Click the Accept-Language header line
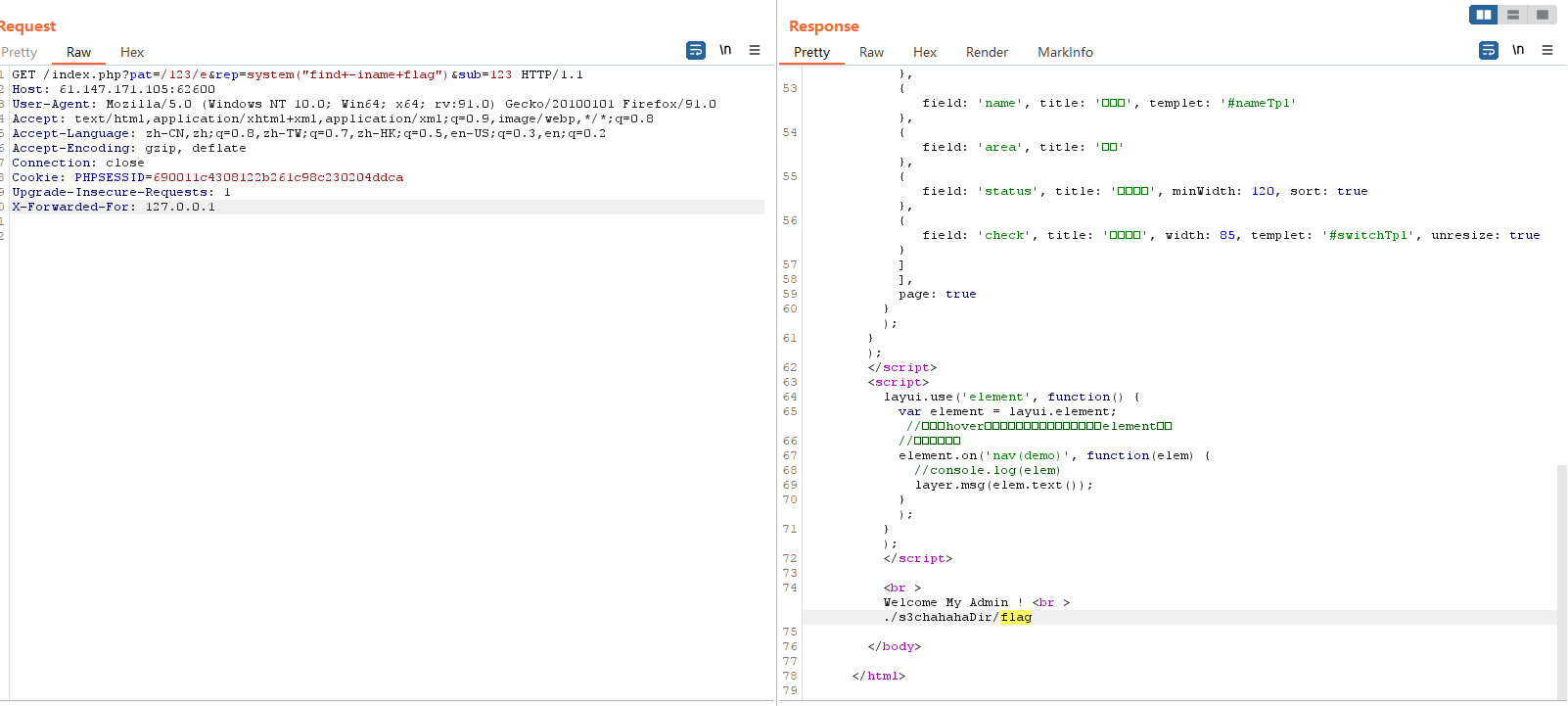Image resolution: width=1568 pixels, height=706 pixels. [309, 133]
